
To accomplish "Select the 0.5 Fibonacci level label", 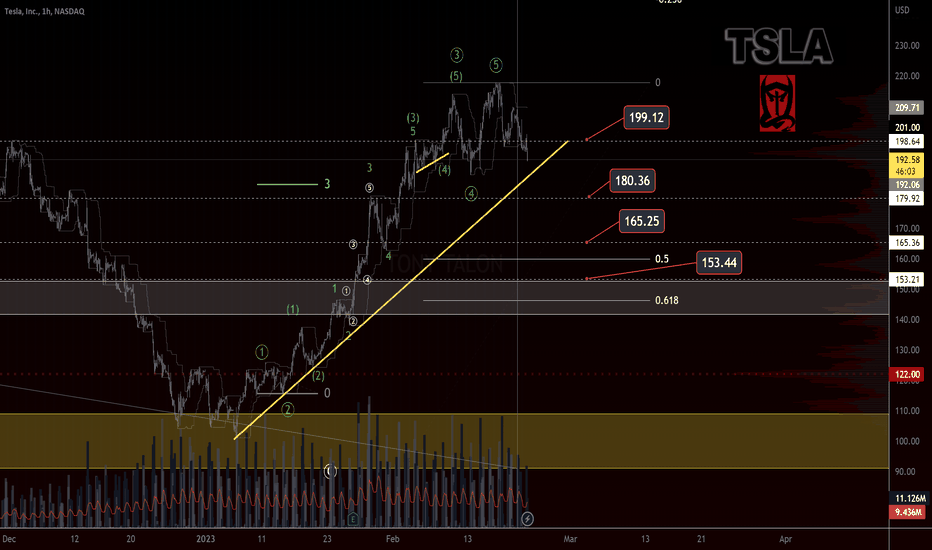I will [662, 259].
